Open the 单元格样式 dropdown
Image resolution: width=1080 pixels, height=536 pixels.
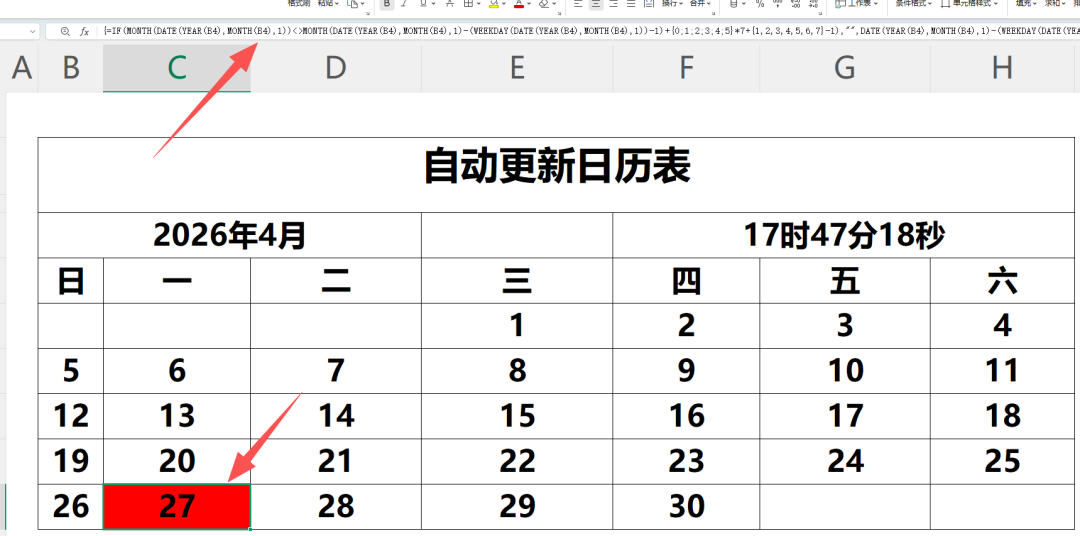tap(969, 3)
